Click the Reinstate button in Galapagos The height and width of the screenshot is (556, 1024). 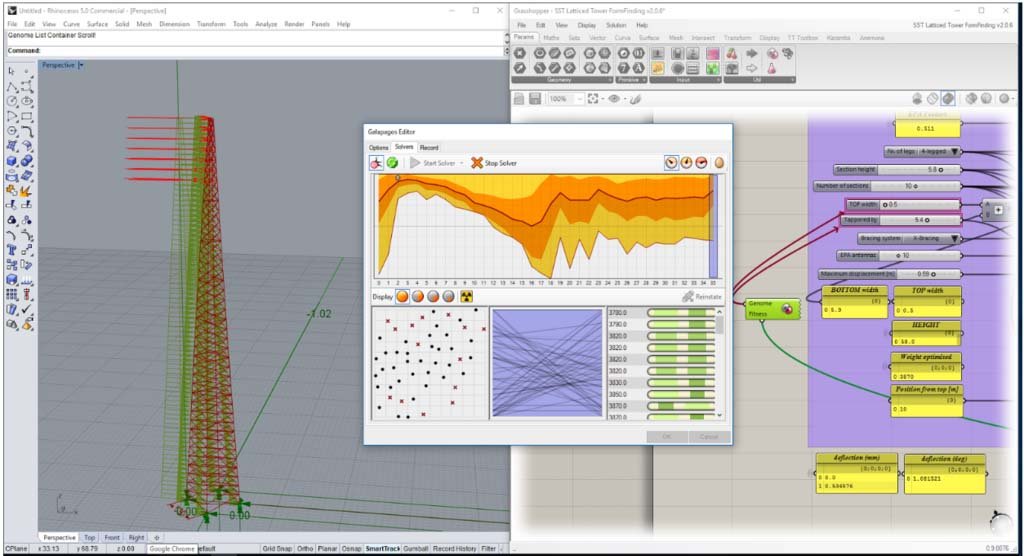702,297
